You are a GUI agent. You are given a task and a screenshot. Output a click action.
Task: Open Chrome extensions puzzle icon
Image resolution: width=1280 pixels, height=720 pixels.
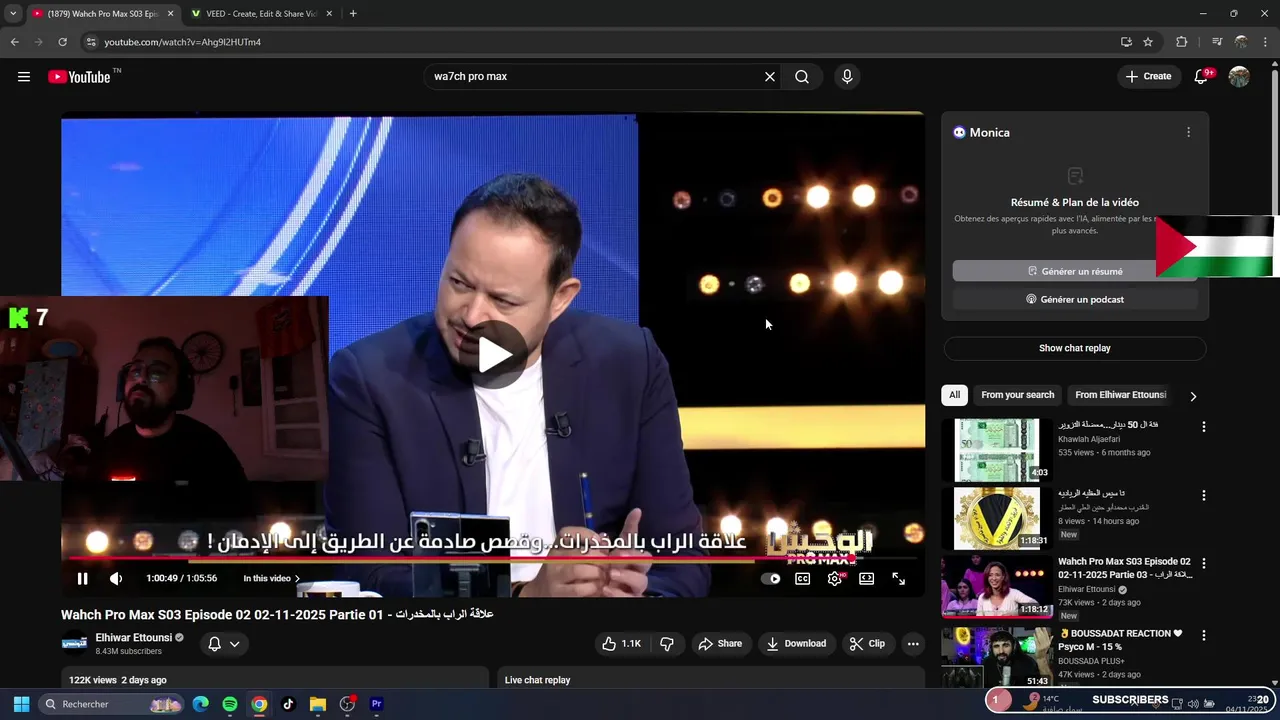[1182, 42]
